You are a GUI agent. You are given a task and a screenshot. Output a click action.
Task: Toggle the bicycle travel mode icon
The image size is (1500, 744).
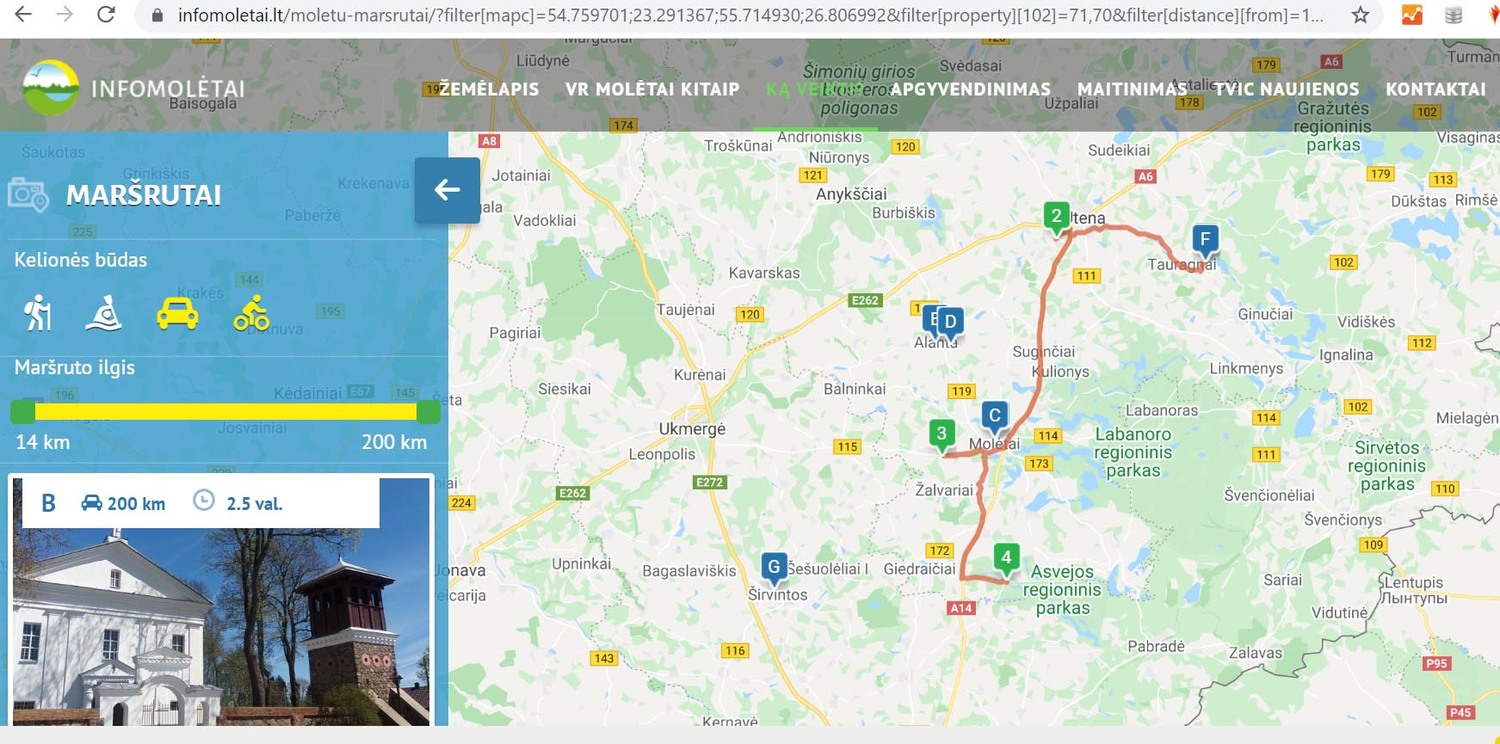pos(251,313)
